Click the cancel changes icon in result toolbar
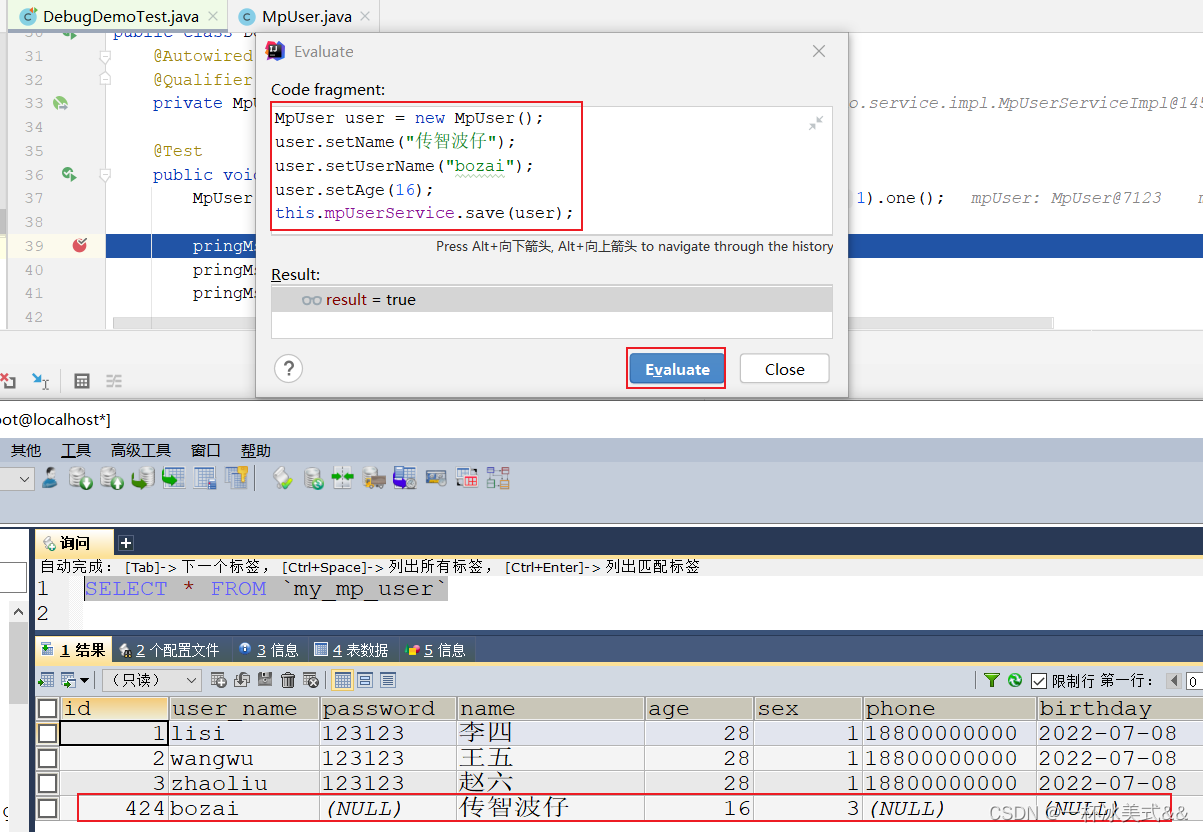 311,680
